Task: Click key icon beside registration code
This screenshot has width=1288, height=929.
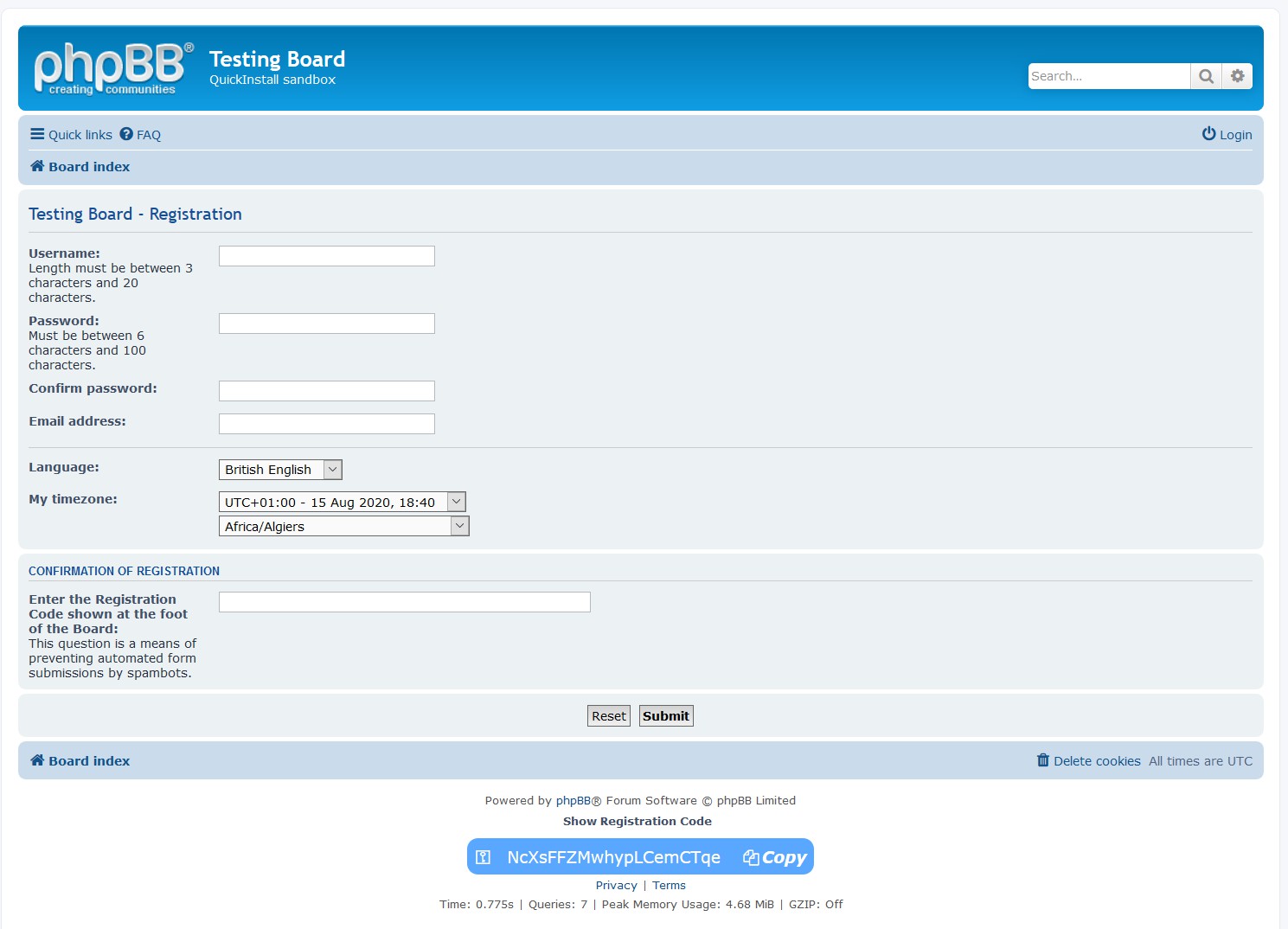Action: (484, 857)
